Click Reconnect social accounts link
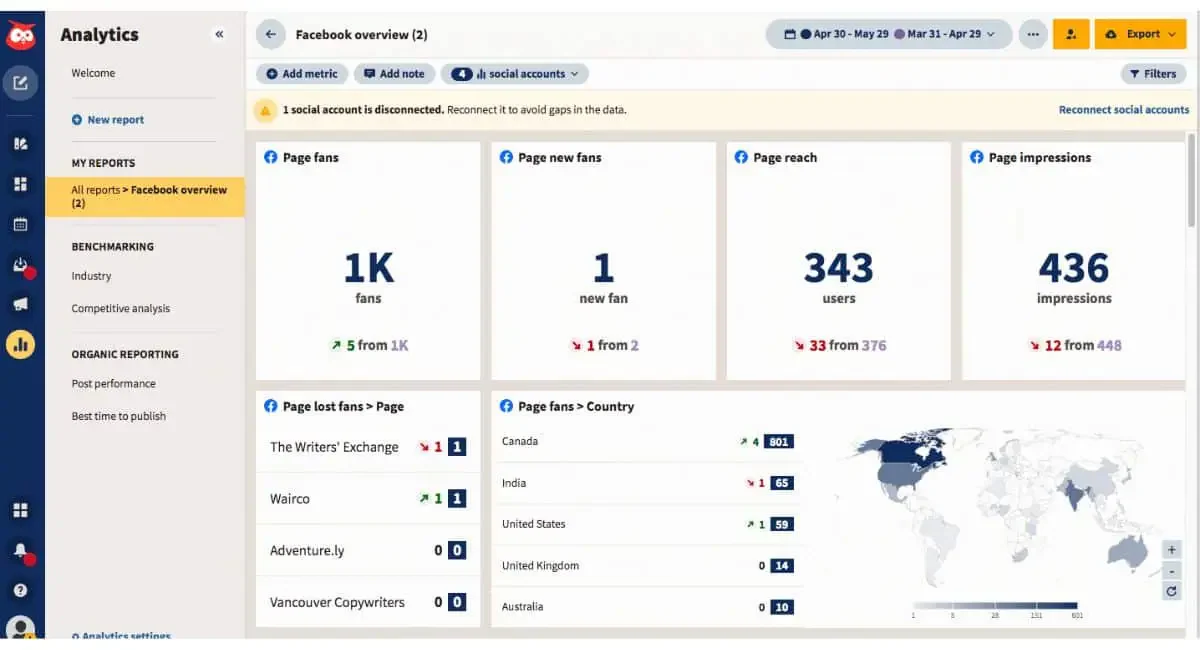Screen dimensions: 1200x650 [1124, 110]
